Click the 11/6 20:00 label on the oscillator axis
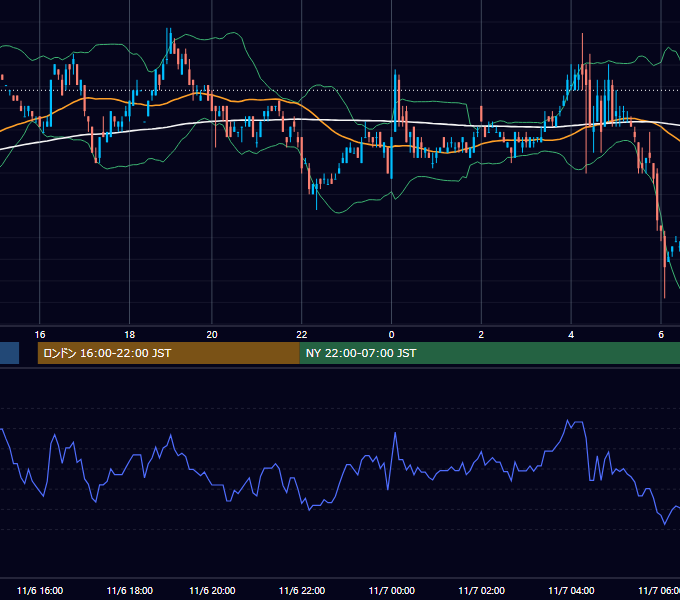 coord(212,590)
